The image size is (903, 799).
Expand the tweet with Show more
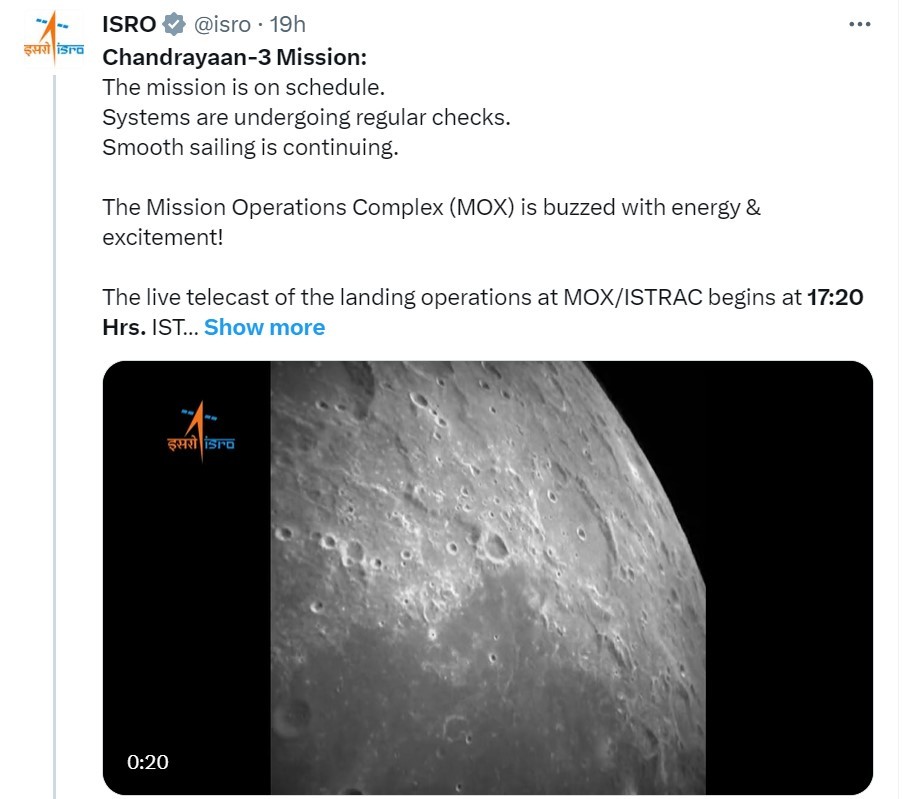point(264,327)
